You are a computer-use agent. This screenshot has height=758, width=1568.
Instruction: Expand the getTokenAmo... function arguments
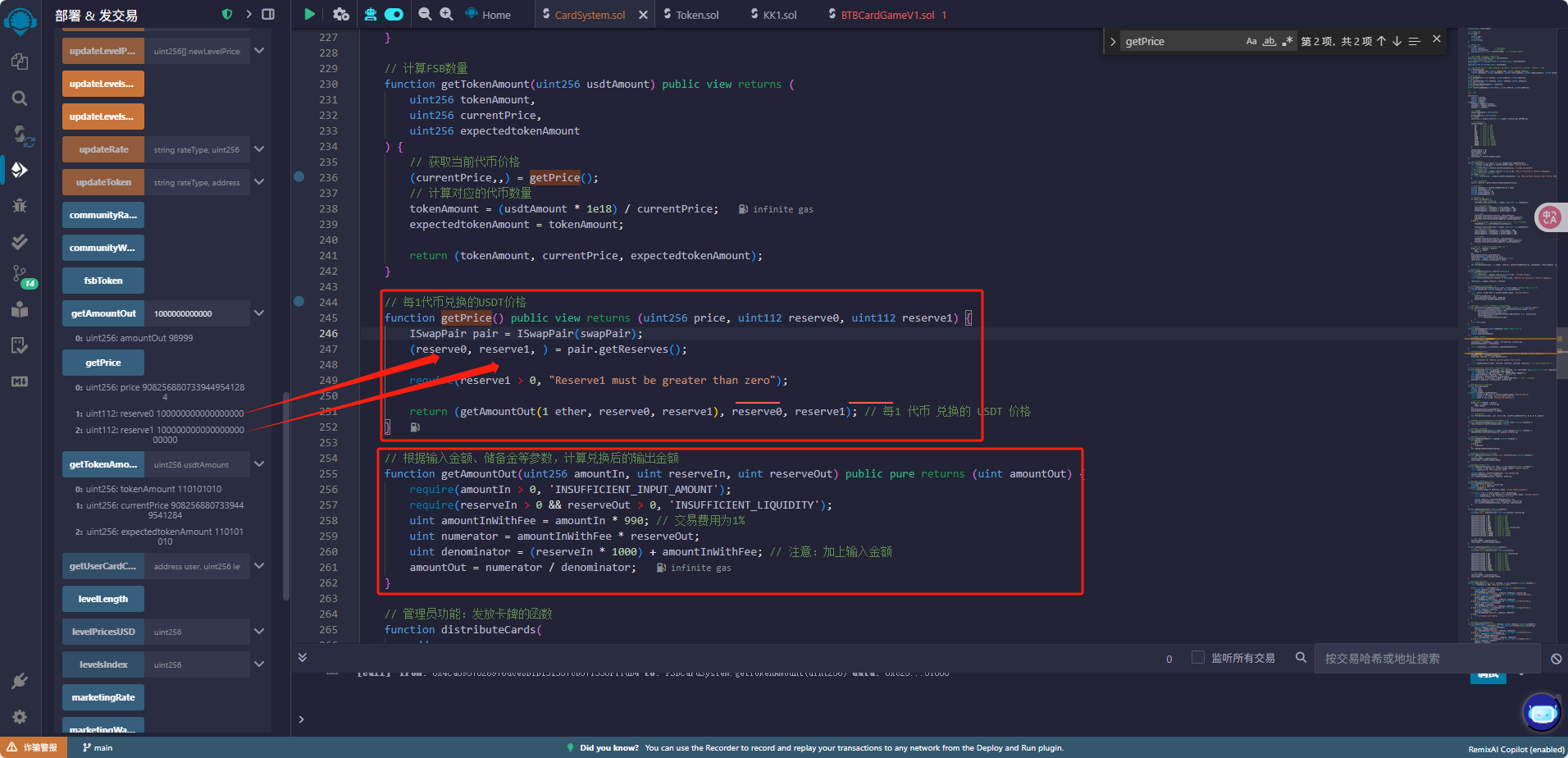tap(259, 464)
